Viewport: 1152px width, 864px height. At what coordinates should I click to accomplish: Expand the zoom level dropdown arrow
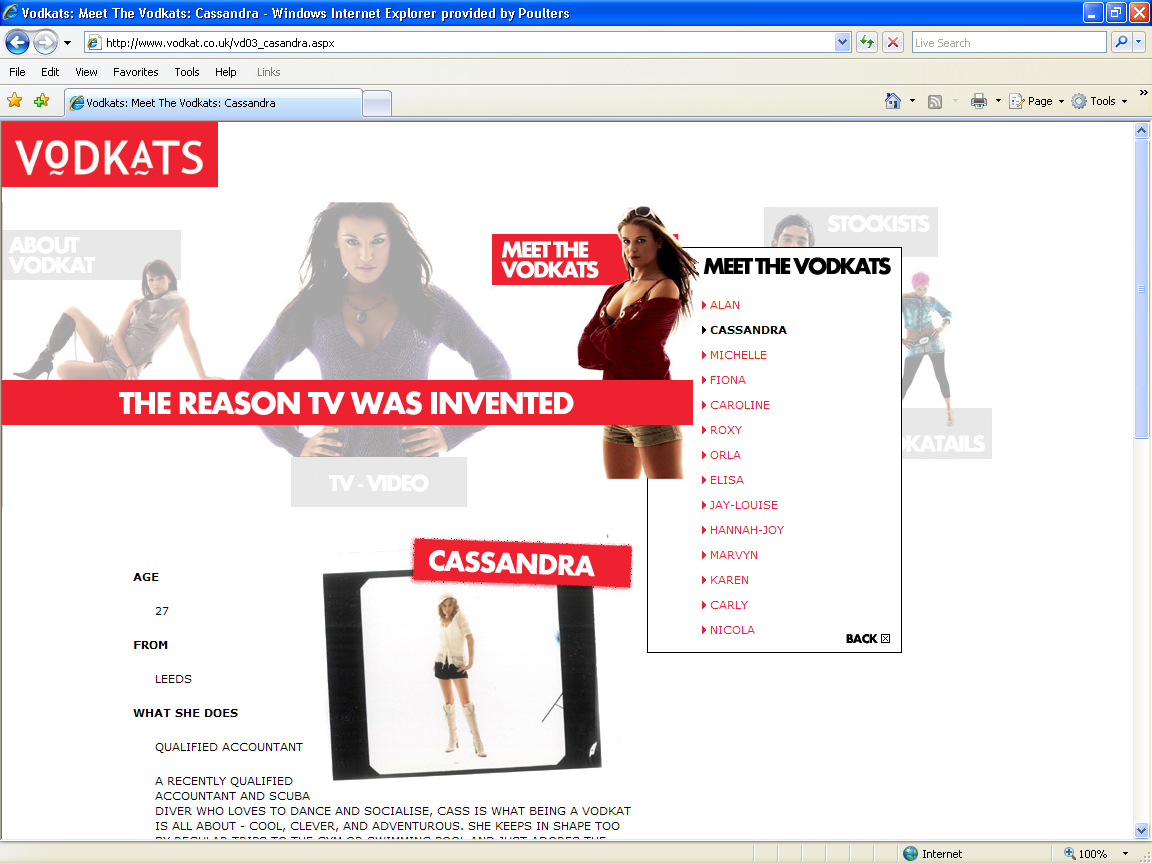coord(1125,854)
